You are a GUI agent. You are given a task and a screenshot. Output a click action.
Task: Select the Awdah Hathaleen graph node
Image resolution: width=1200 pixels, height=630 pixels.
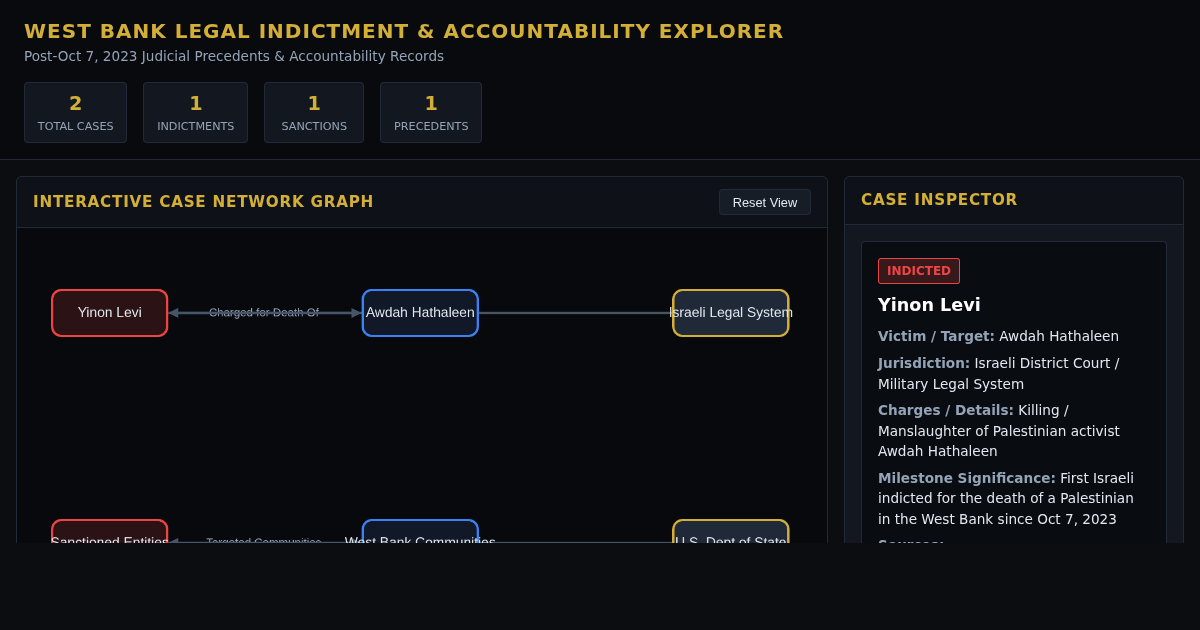pyautogui.click(x=420, y=313)
